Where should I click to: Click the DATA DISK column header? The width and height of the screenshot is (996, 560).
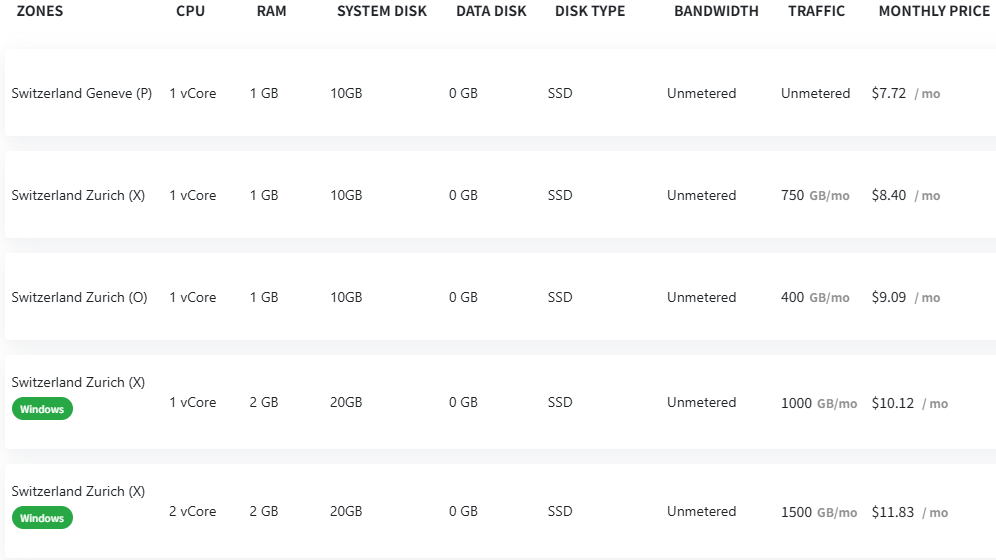coord(491,11)
